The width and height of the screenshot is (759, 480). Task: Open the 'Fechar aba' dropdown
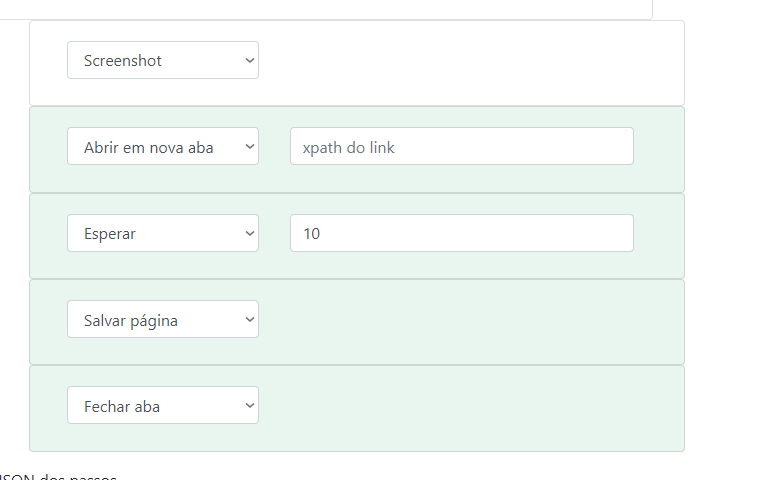[x=162, y=406]
